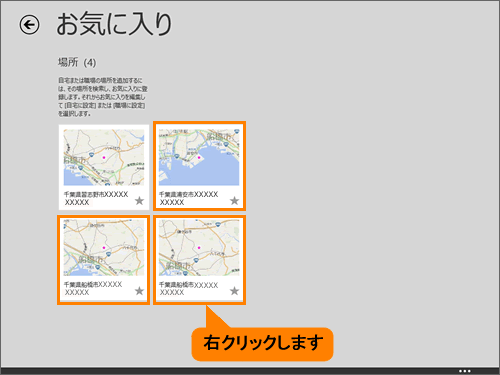Click the paragraph beginning 自宅または職場の場所

click(103, 97)
